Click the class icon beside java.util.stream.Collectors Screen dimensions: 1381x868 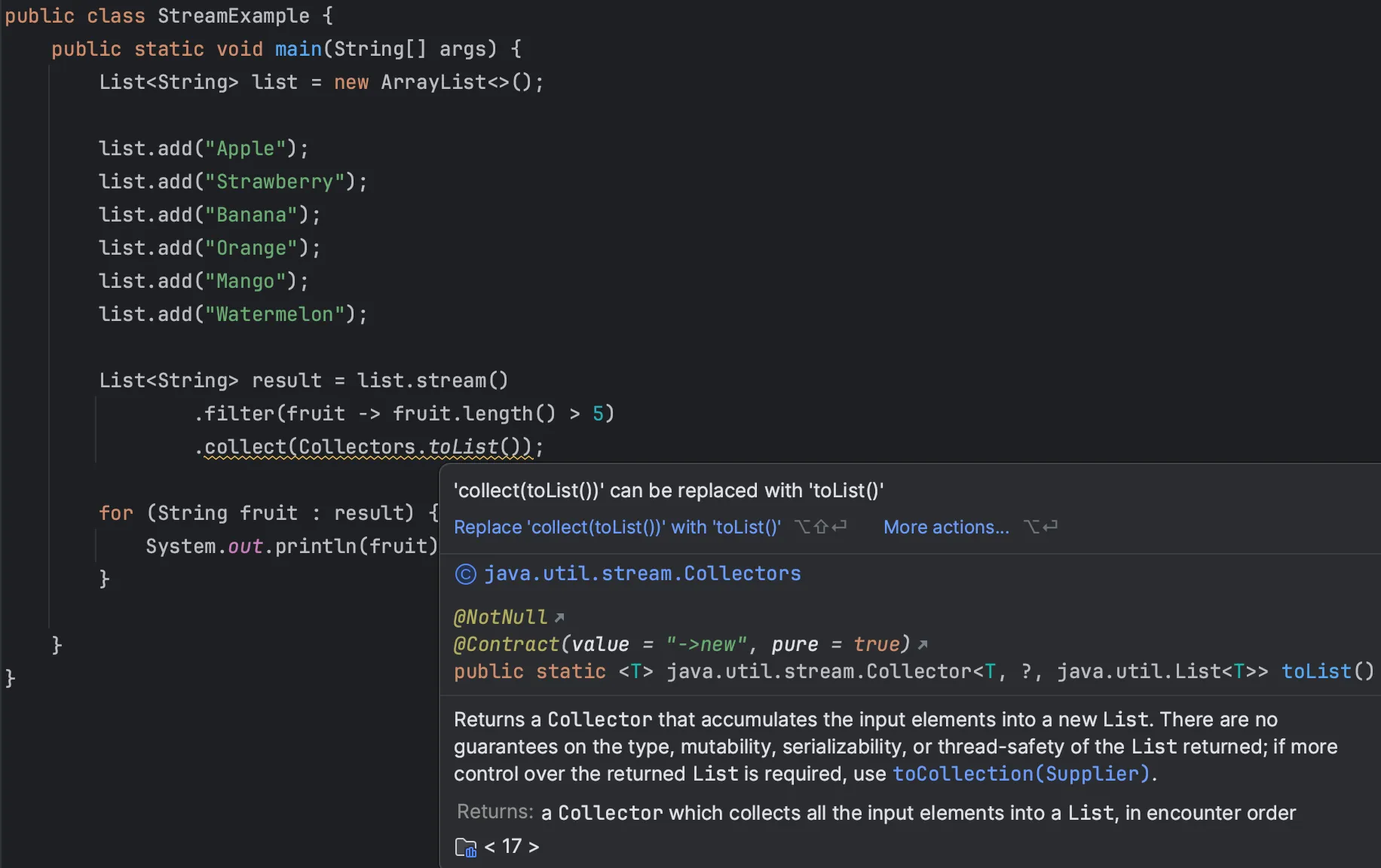[466, 574]
